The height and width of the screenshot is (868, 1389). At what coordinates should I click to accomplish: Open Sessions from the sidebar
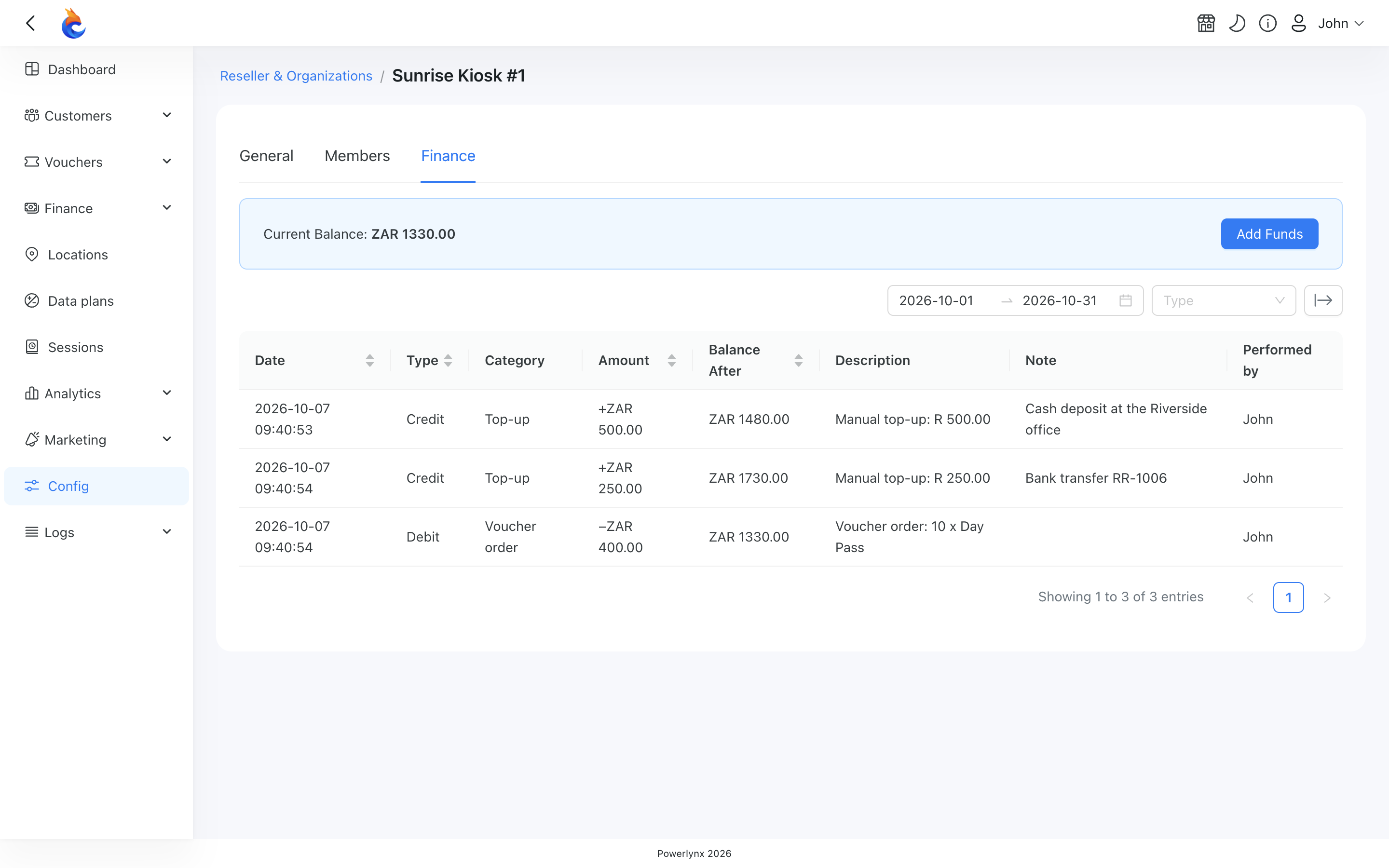pyautogui.click(x=96, y=347)
